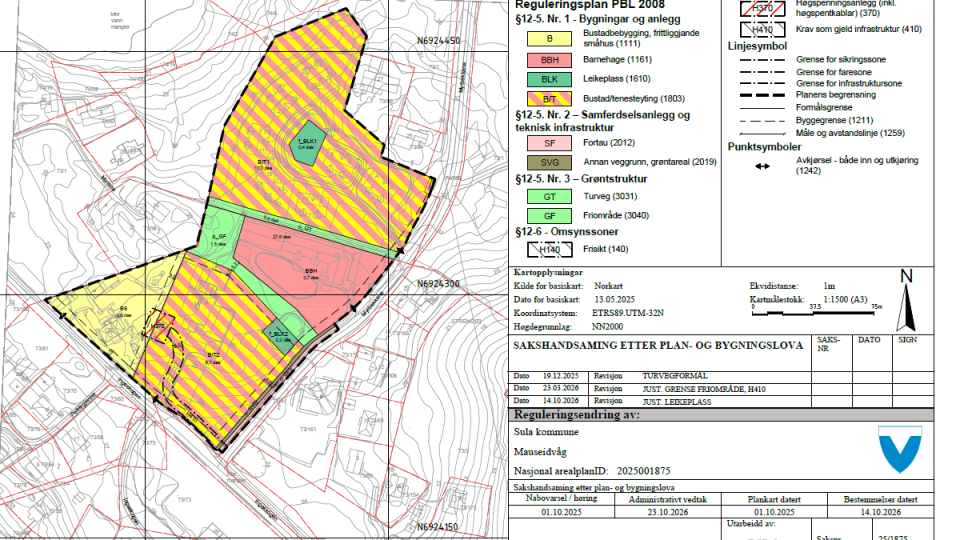The width and height of the screenshot is (960, 540).
Task: Select the olive SVG legend swatch
Action: click(x=549, y=162)
